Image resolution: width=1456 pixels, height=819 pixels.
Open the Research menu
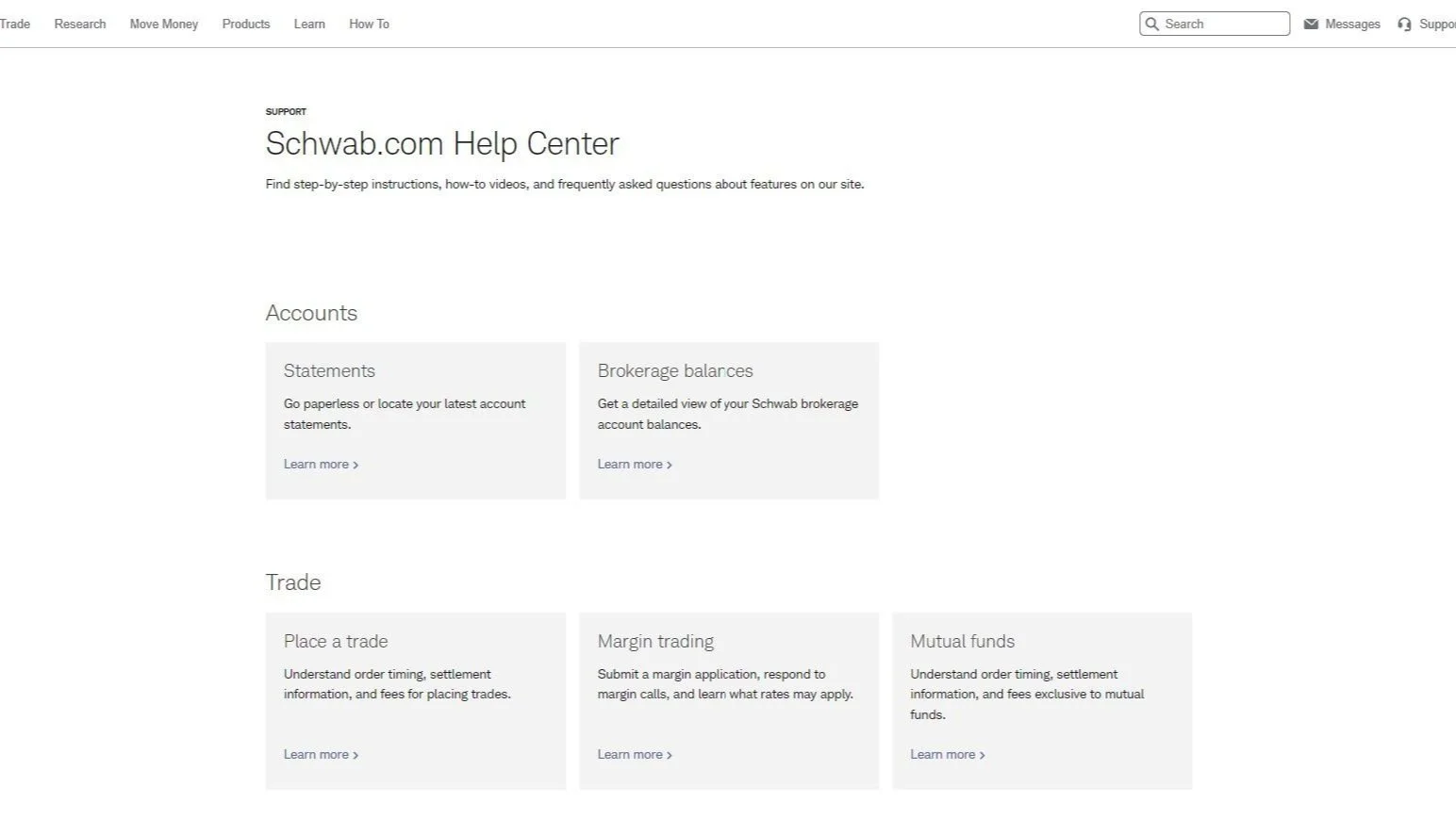coord(80,24)
